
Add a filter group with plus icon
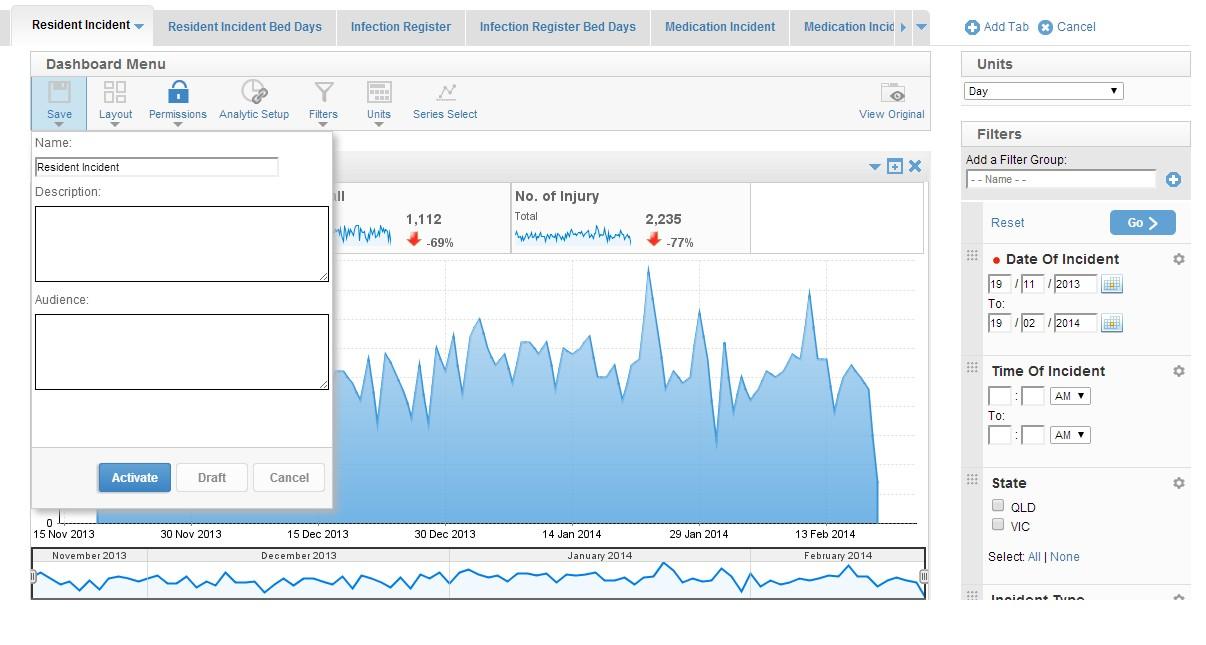[1173, 180]
